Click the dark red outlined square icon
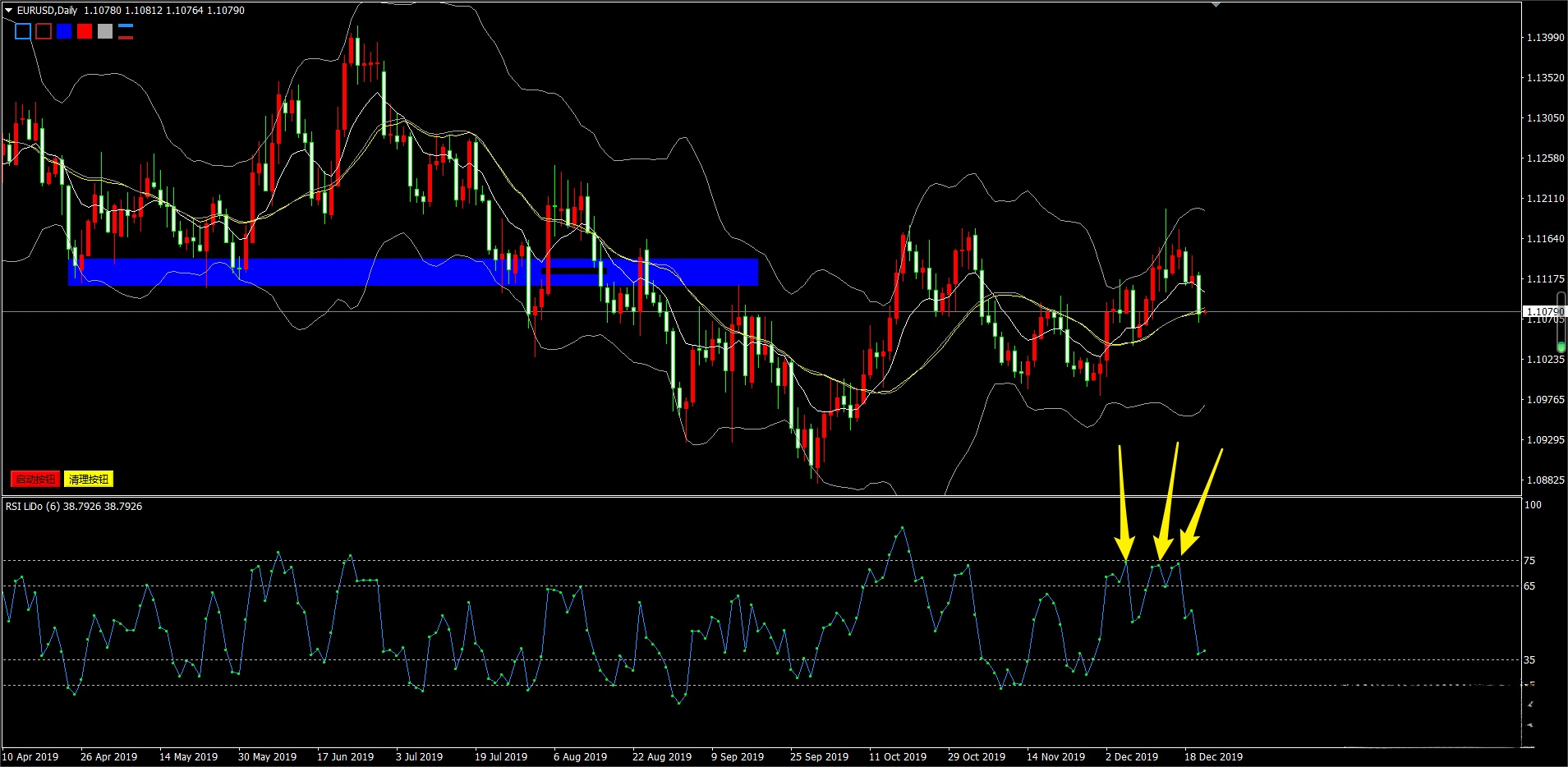This screenshot has height=767, width=1568. [44, 32]
